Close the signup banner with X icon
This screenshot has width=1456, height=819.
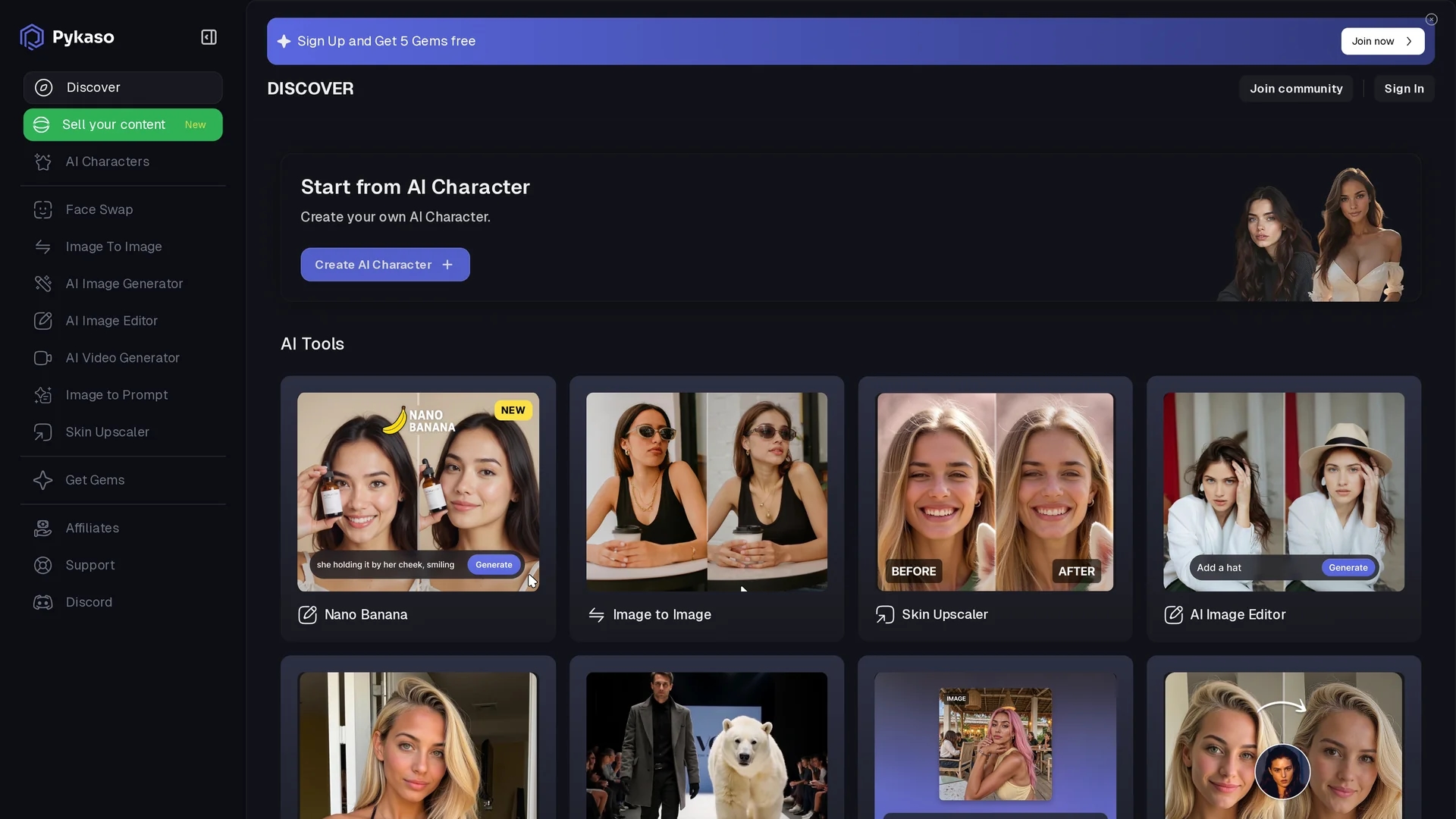coord(1431,20)
